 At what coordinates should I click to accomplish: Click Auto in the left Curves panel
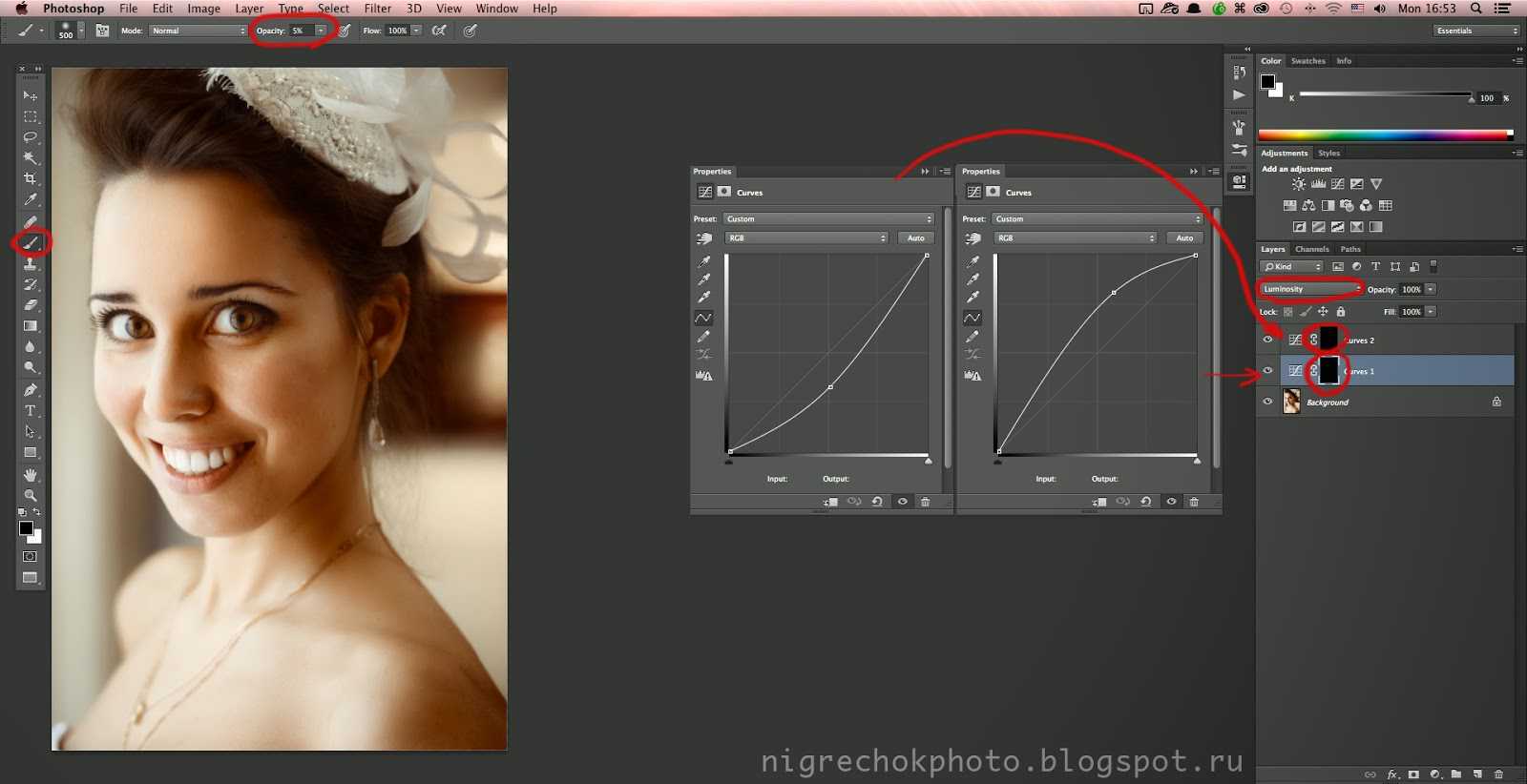(915, 238)
